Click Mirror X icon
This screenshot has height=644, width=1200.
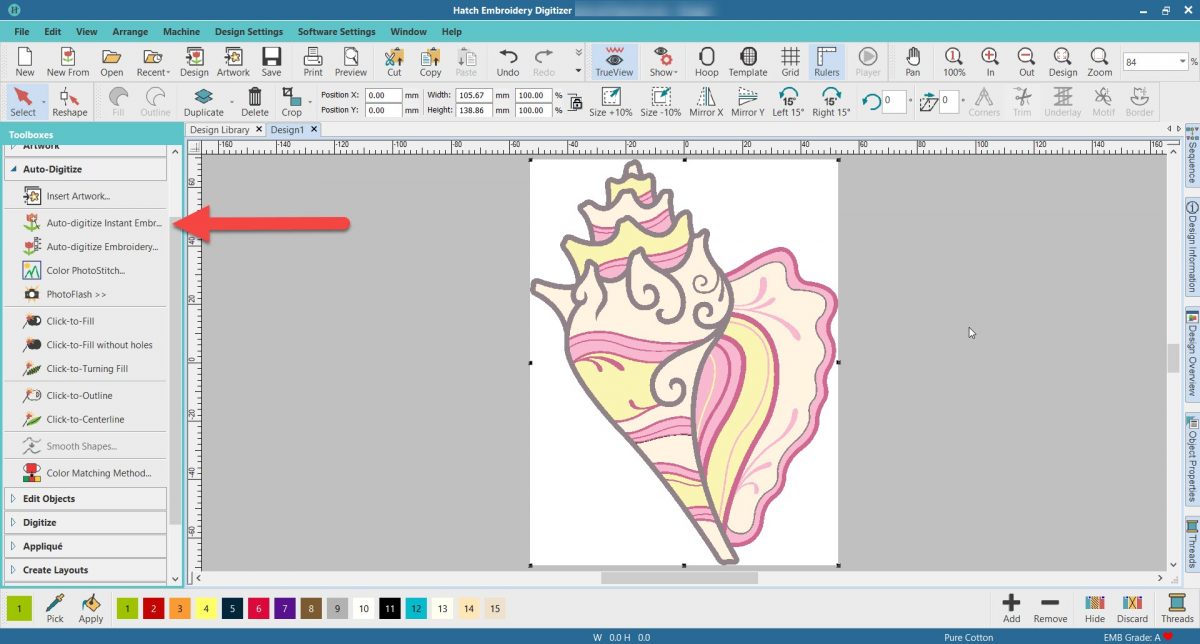706,101
